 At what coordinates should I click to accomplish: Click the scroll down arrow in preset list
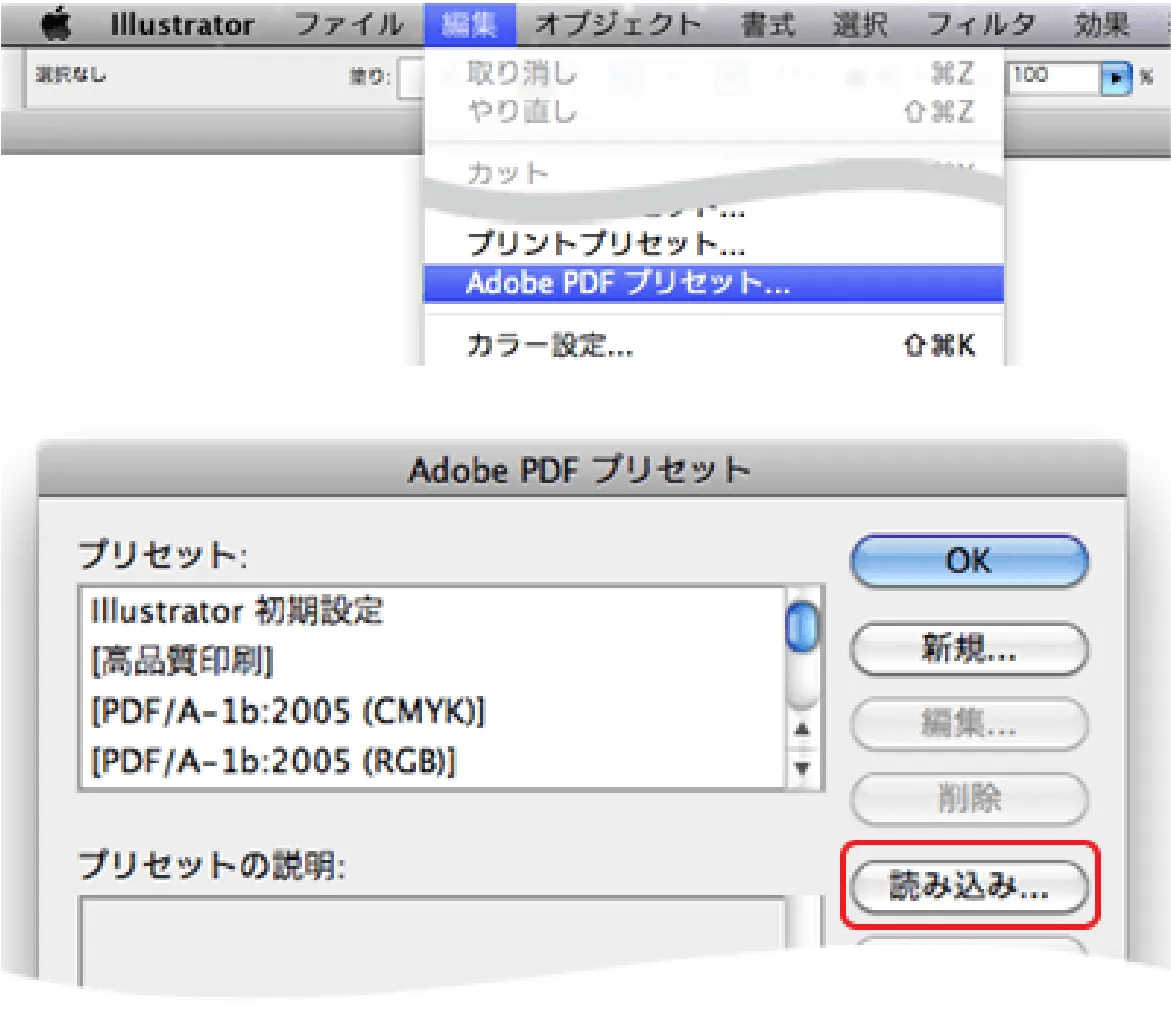pyautogui.click(x=801, y=769)
